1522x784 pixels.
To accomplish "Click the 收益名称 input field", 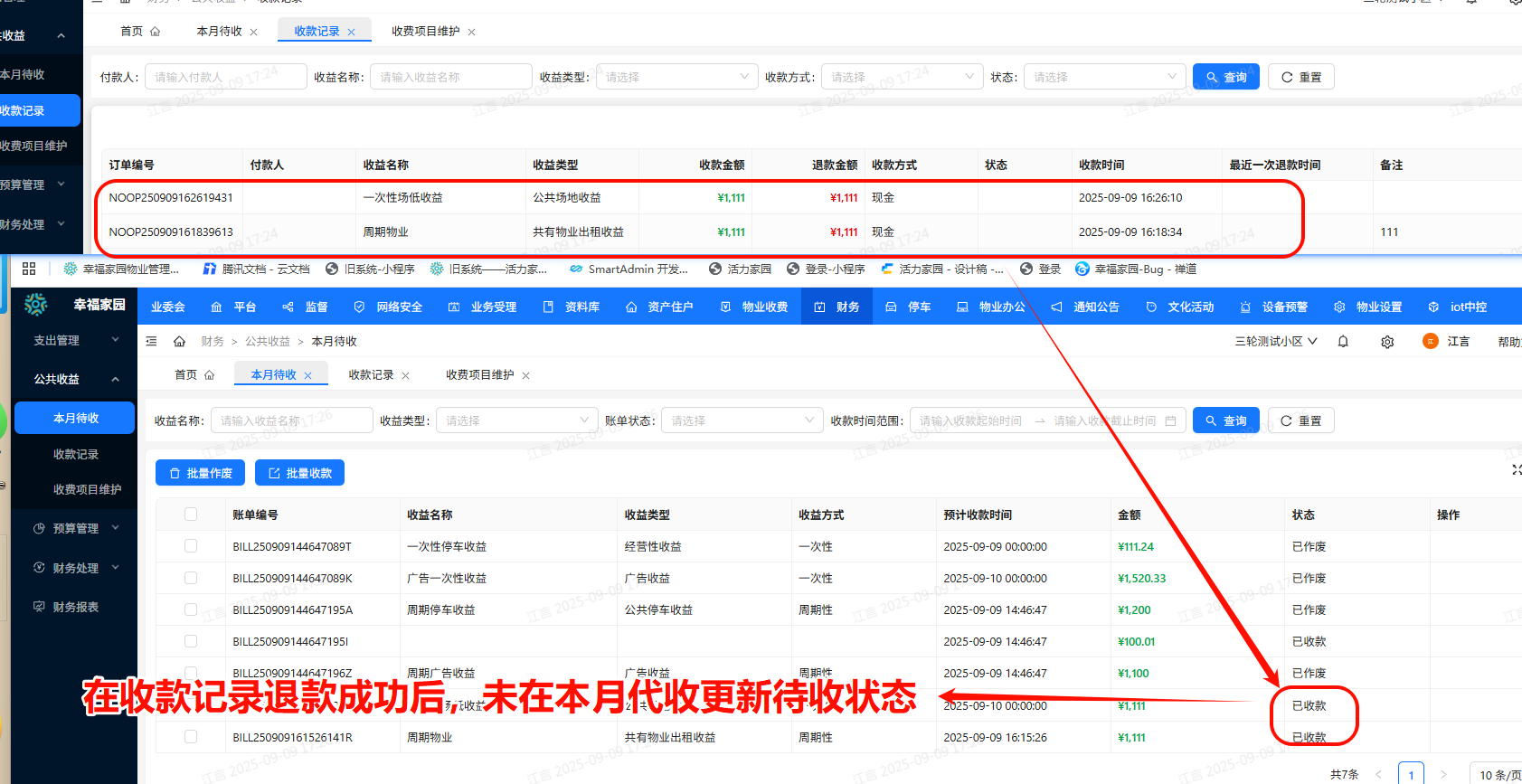I will click(x=291, y=421).
